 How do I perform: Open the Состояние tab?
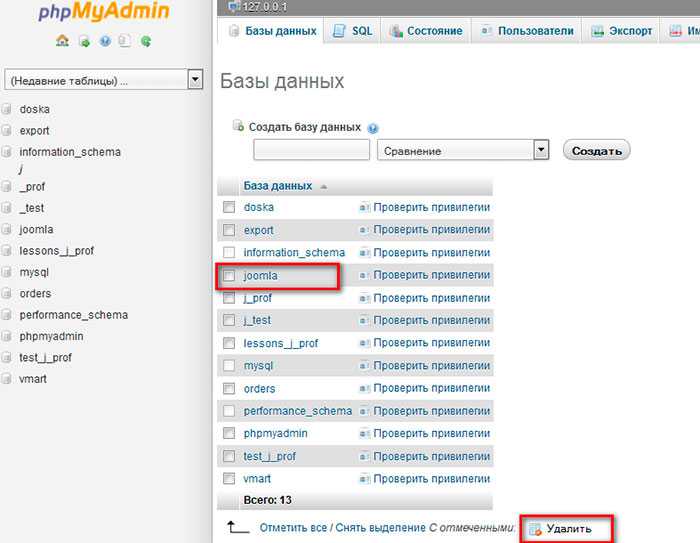pos(426,31)
